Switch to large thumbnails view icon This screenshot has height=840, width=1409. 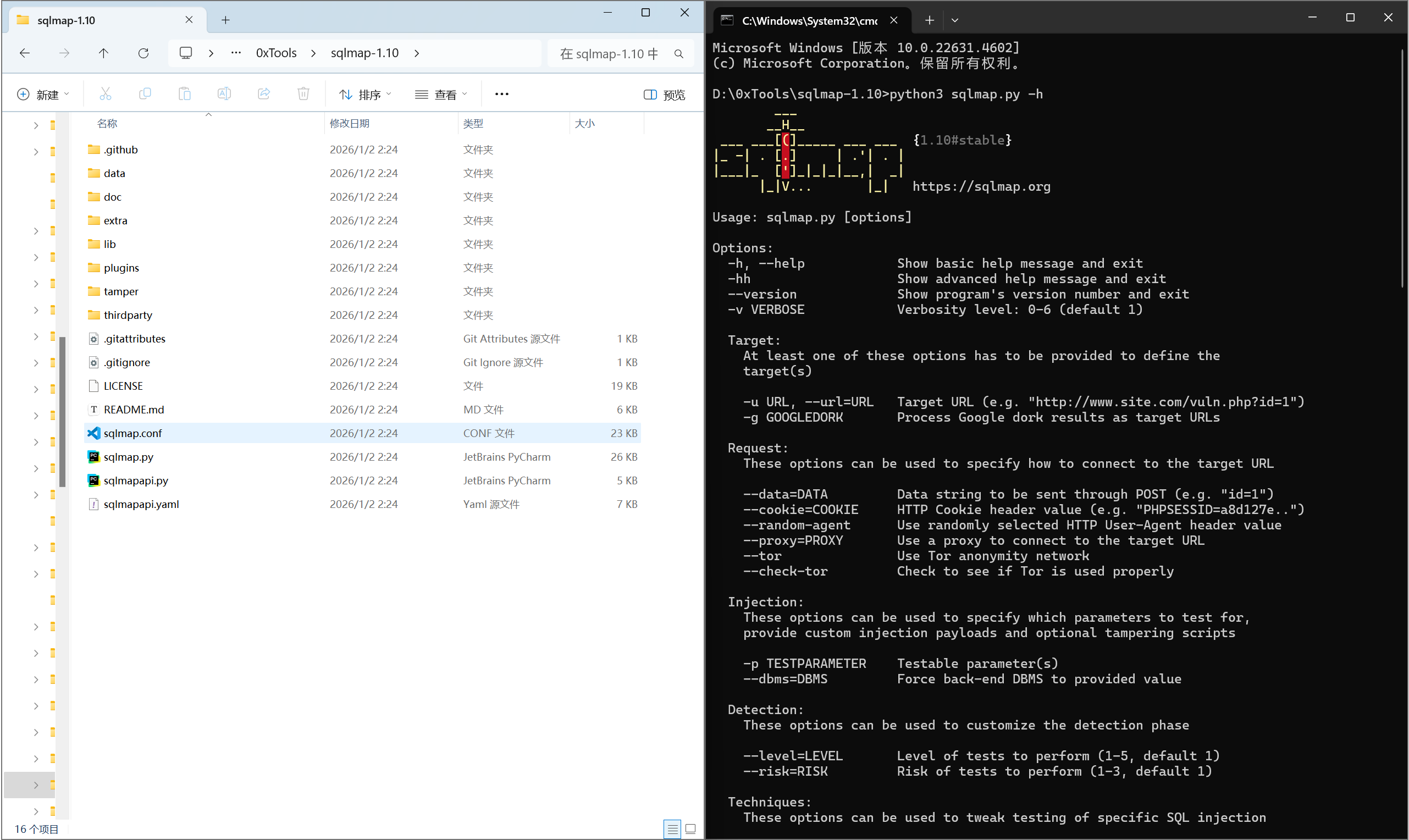pos(690,829)
